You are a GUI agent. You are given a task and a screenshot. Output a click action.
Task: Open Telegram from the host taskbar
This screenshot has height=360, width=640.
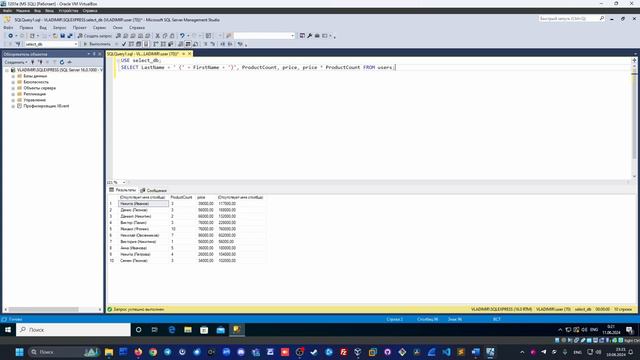coord(167,352)
